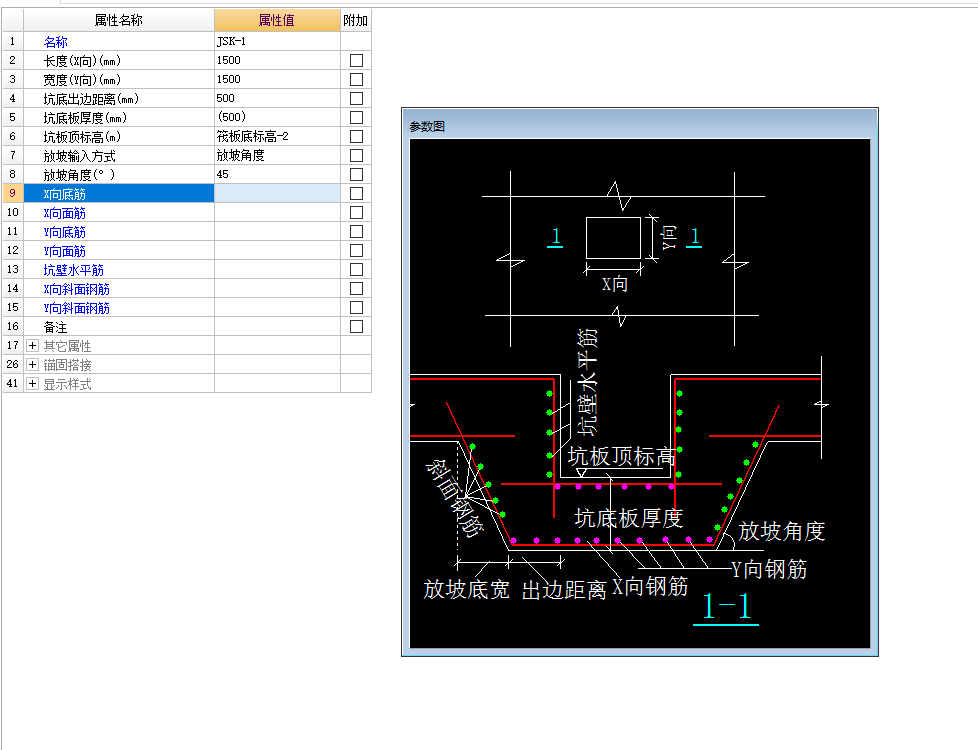Edit the JSK-1 name value
This screenshot has height=750, width=978.
pos(277,41)
